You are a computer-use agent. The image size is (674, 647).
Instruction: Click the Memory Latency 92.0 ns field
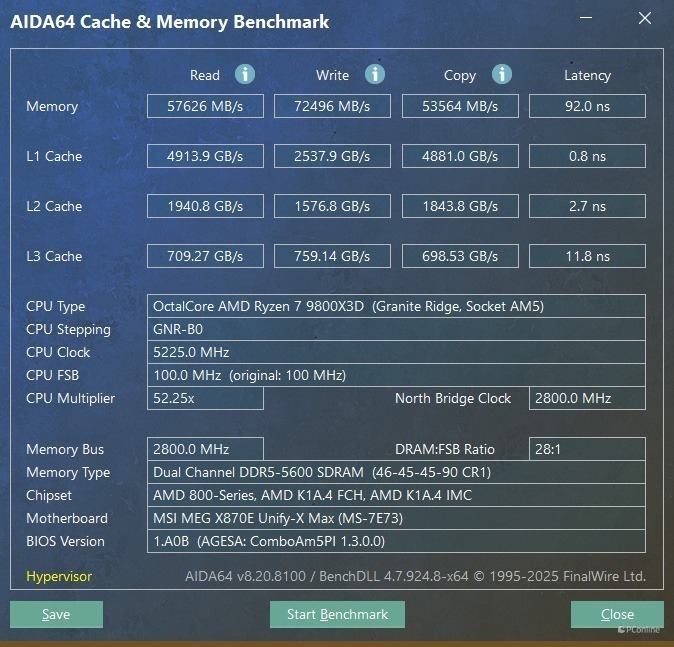tap(587, 106)
